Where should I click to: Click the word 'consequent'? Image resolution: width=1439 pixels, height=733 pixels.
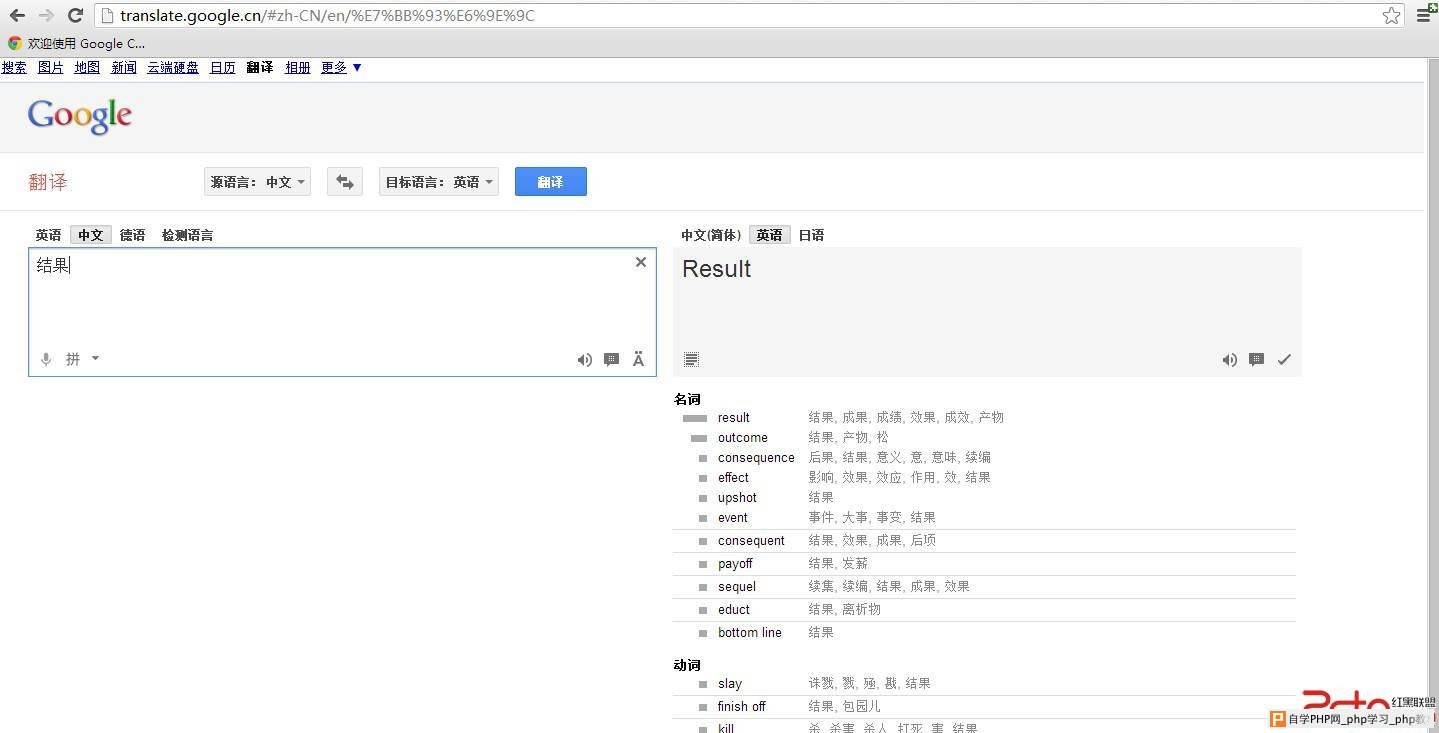point(751,541)
